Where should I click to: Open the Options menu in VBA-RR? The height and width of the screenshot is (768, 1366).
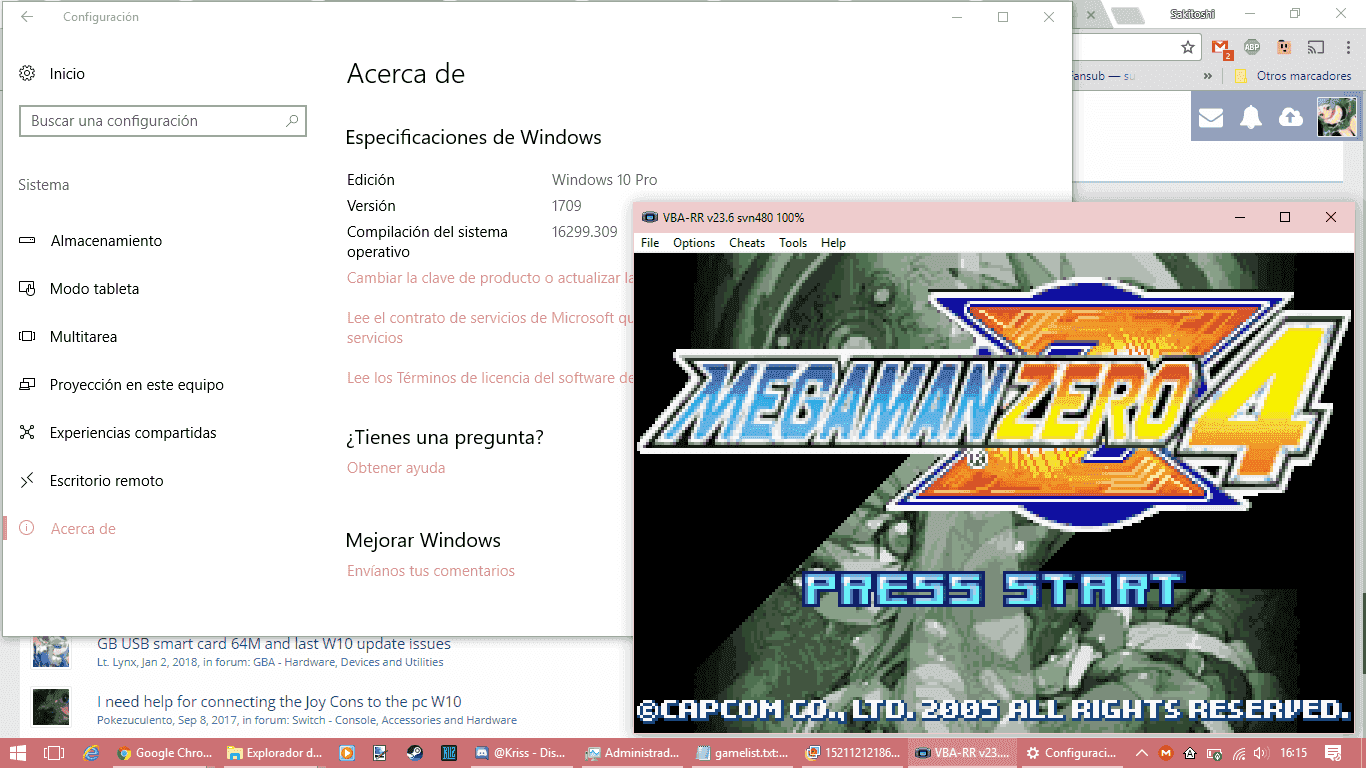(x=694, y=243)
